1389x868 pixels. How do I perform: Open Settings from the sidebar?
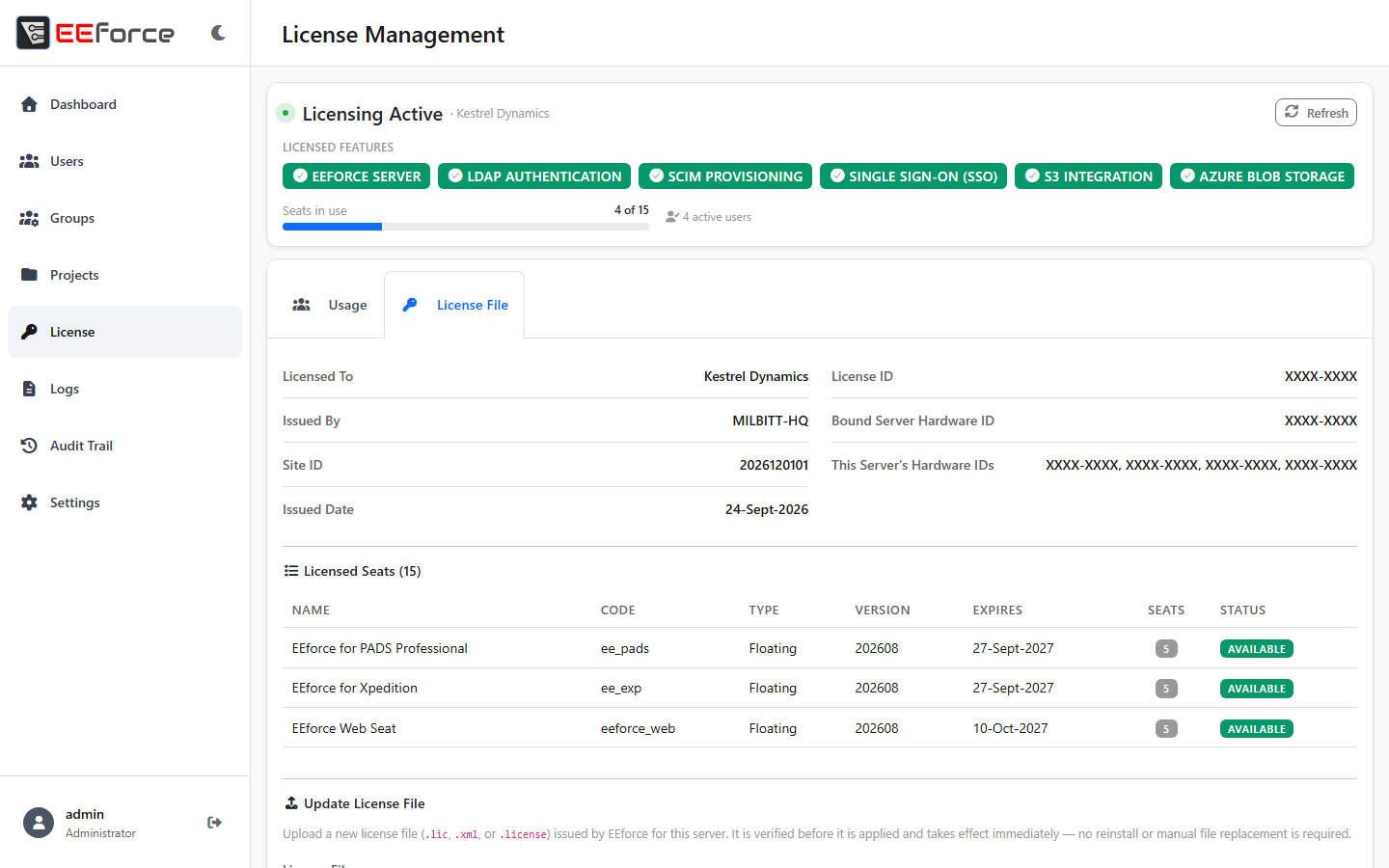click(124, 502)
